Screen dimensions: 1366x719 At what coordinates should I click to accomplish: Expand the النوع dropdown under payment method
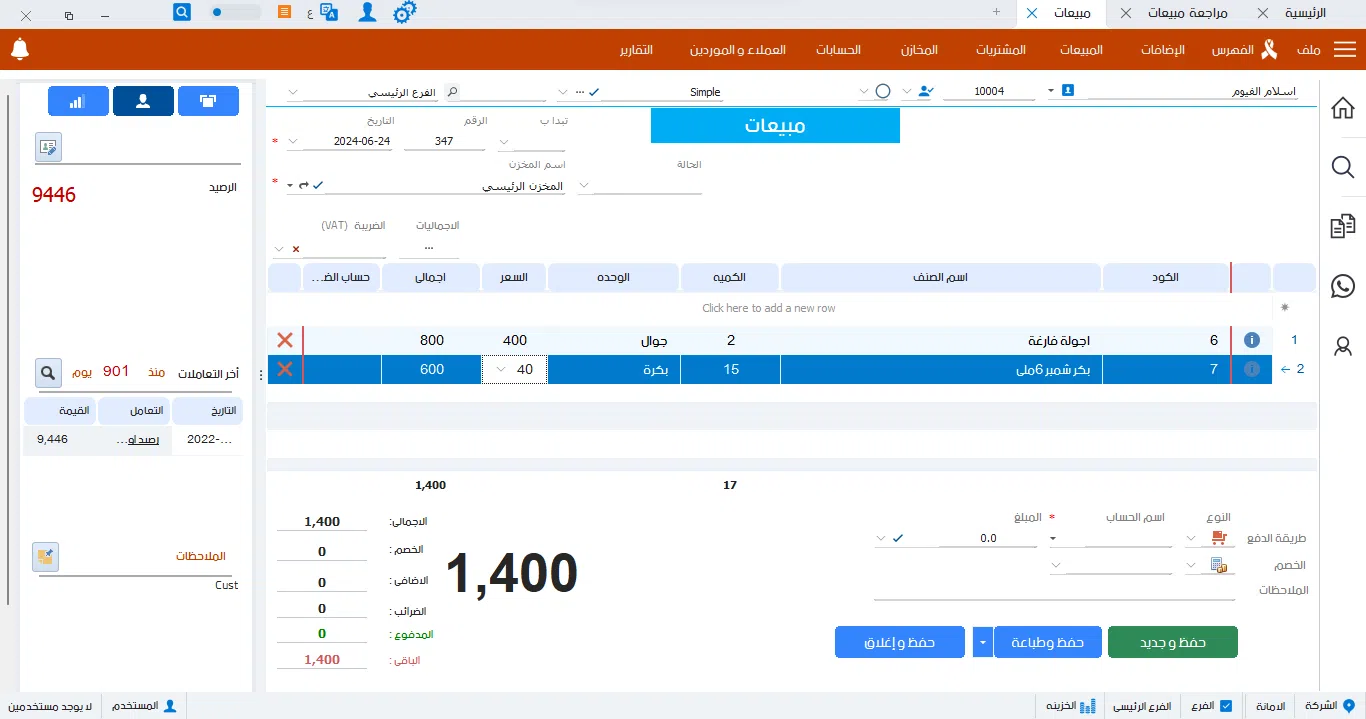pos(1190,538)
